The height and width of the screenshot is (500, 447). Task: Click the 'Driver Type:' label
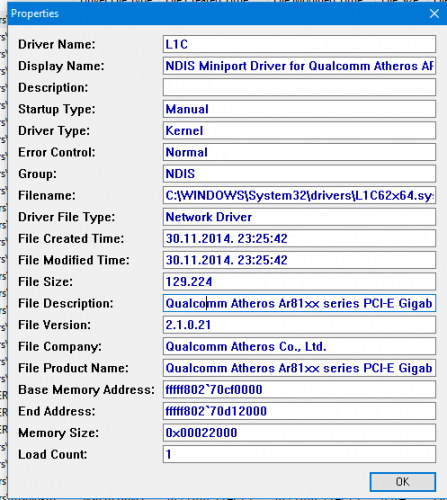(x=54, y=131)
